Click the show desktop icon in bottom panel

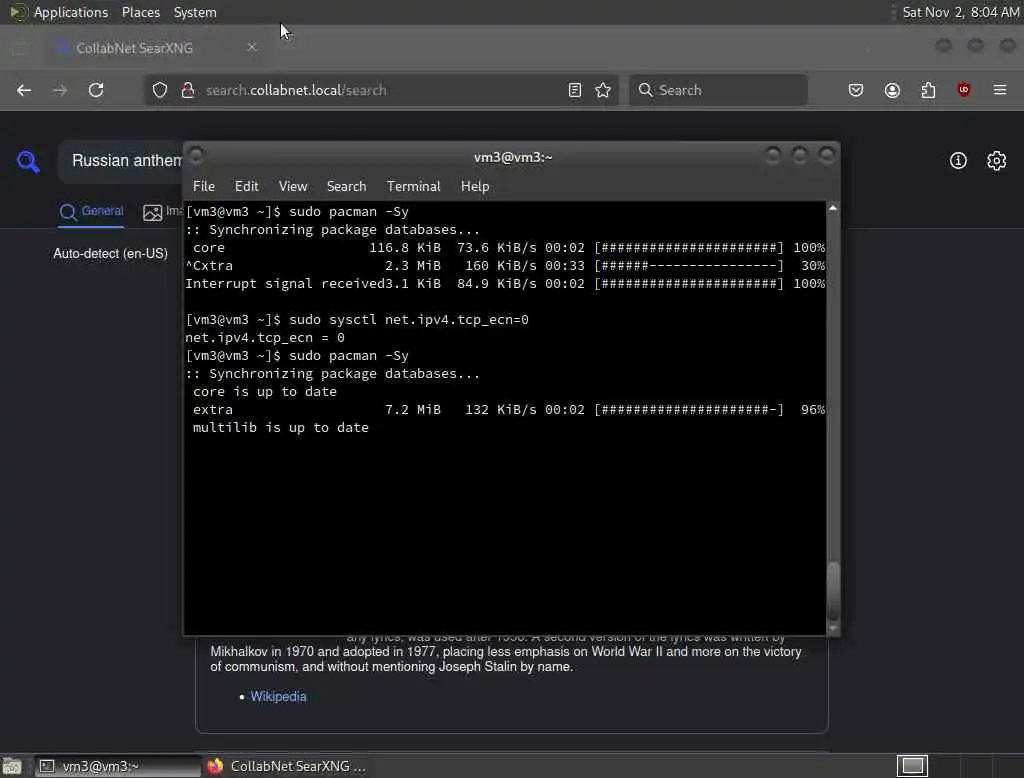click(12, 766)
